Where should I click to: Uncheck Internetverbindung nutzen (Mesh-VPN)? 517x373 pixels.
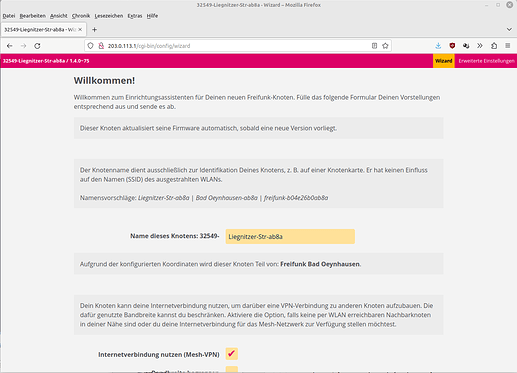pos(232,354)
